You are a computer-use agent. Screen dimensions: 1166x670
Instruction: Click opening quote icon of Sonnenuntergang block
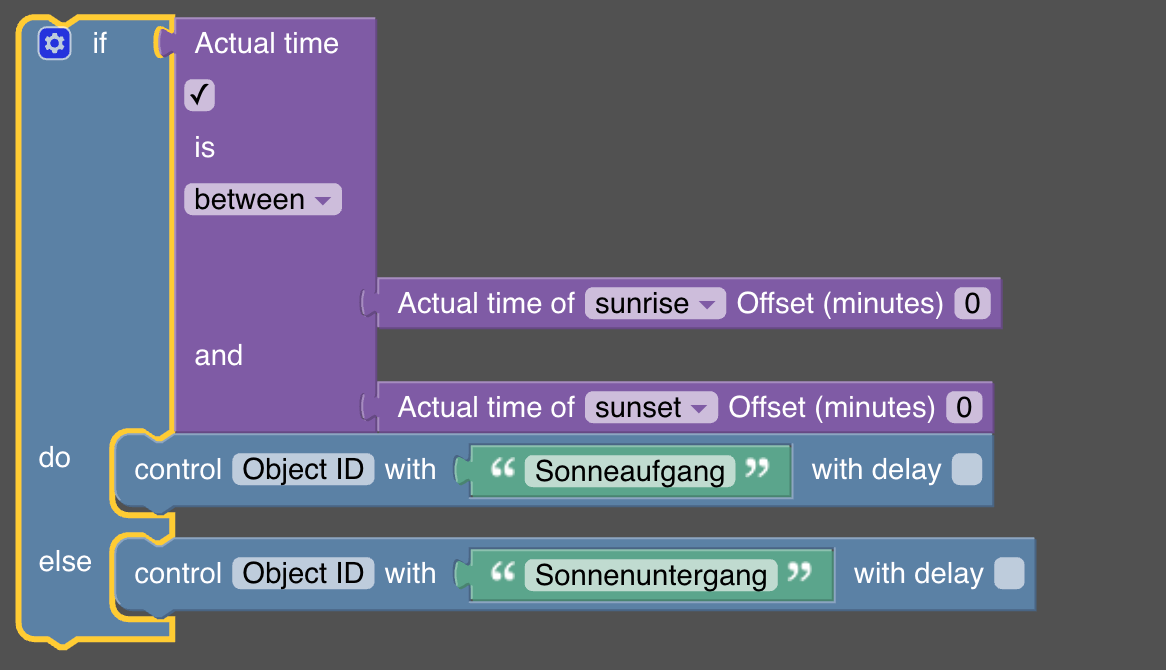click(503, 573)
